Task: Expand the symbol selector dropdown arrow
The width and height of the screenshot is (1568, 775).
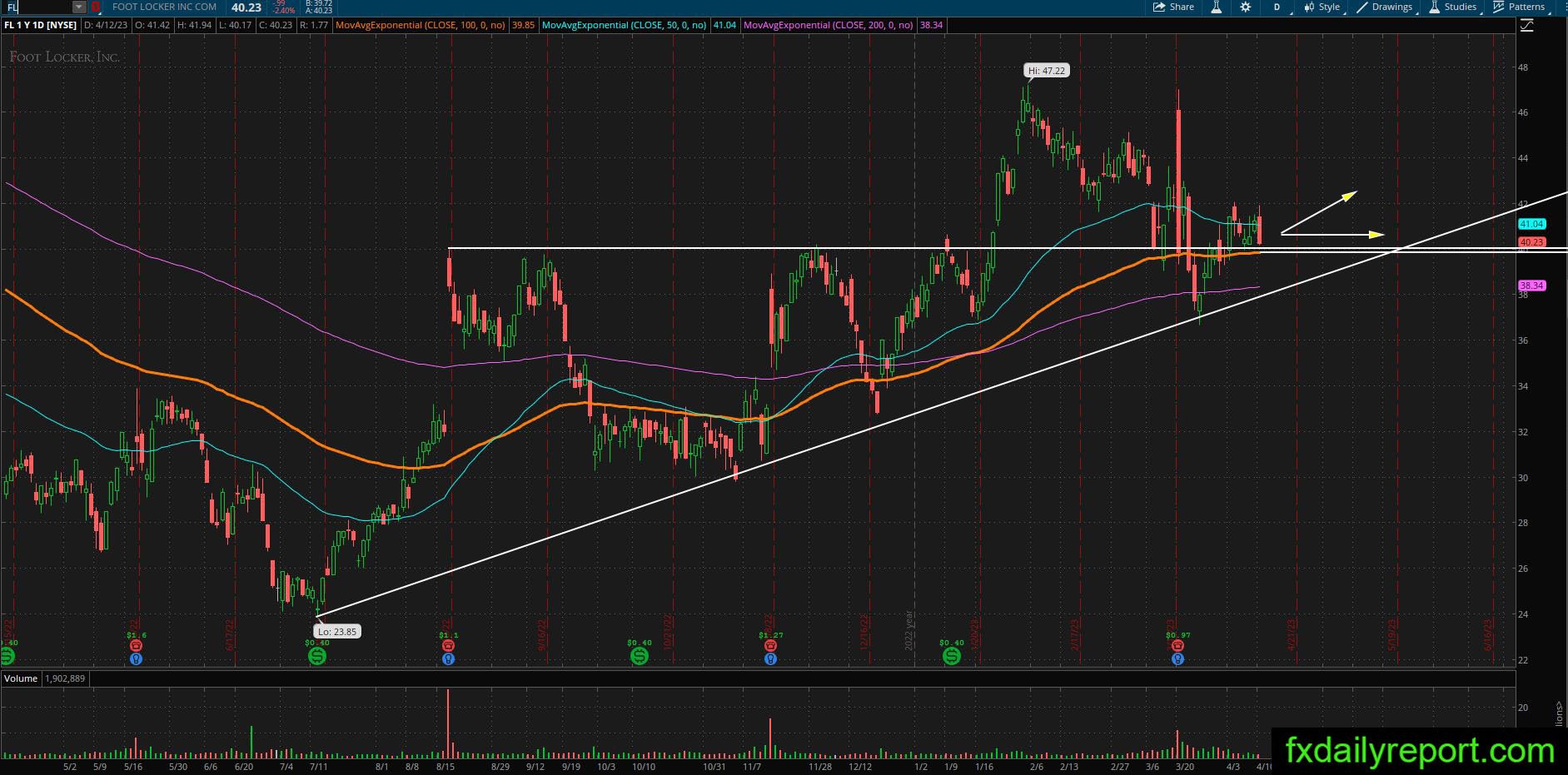Action: pyautogui.click(x=78, y=7)
